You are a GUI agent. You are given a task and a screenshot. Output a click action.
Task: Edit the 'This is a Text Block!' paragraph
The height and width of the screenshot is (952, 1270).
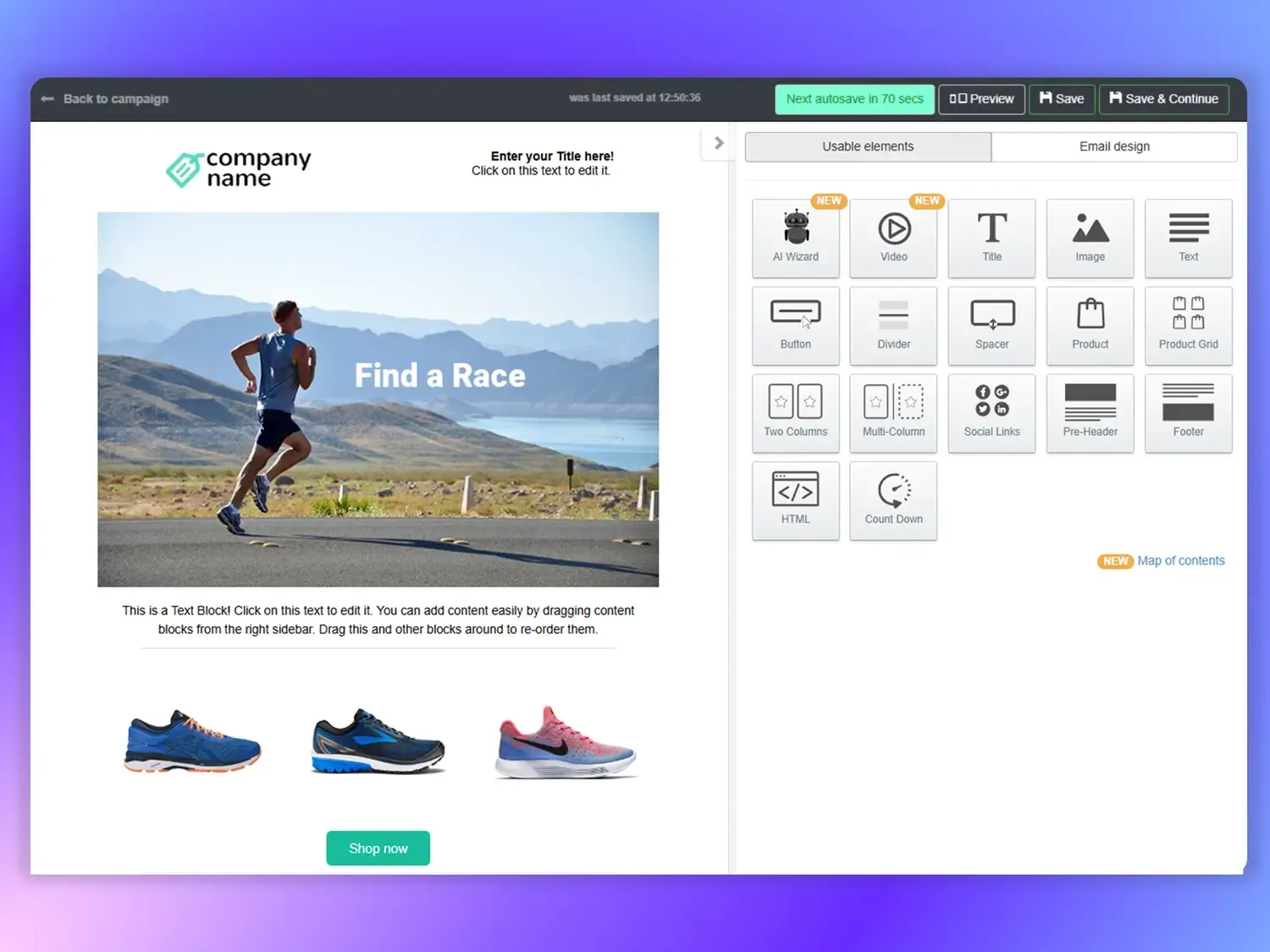[x=378, y=619]
